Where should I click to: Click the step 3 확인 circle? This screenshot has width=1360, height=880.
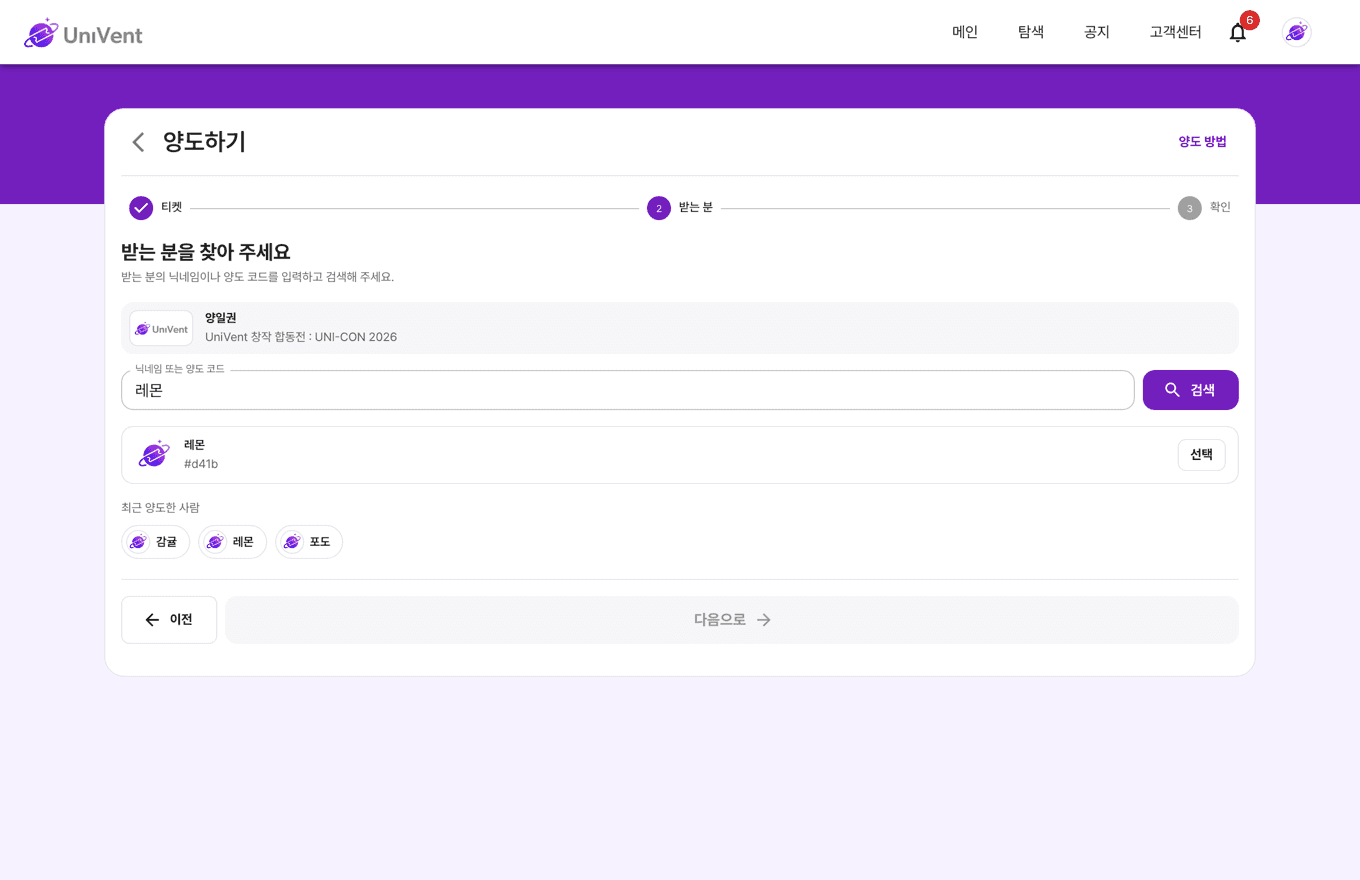tap(1190, 208)
